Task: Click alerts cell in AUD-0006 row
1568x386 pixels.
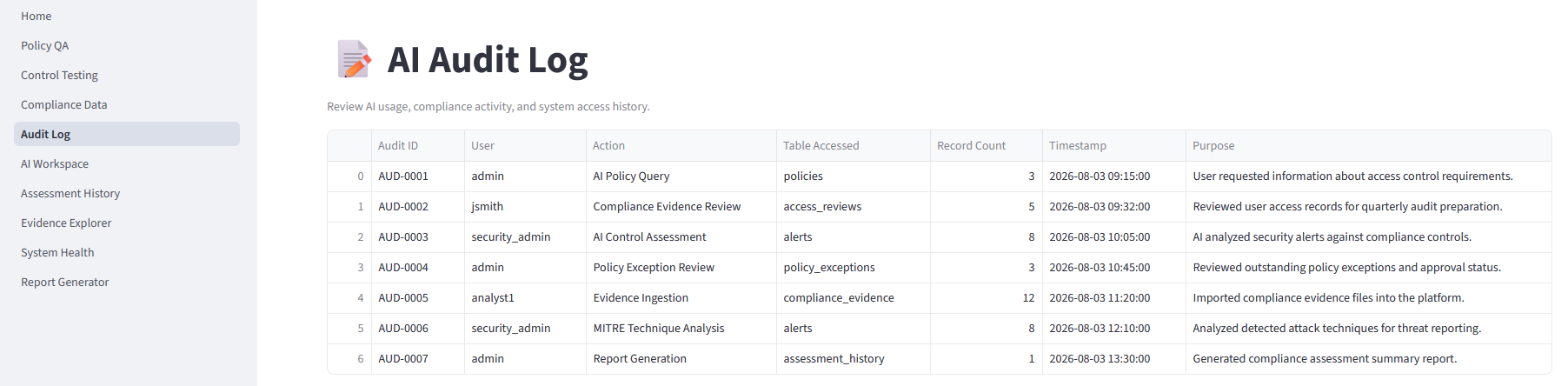Action: click(x=854, y=329)
